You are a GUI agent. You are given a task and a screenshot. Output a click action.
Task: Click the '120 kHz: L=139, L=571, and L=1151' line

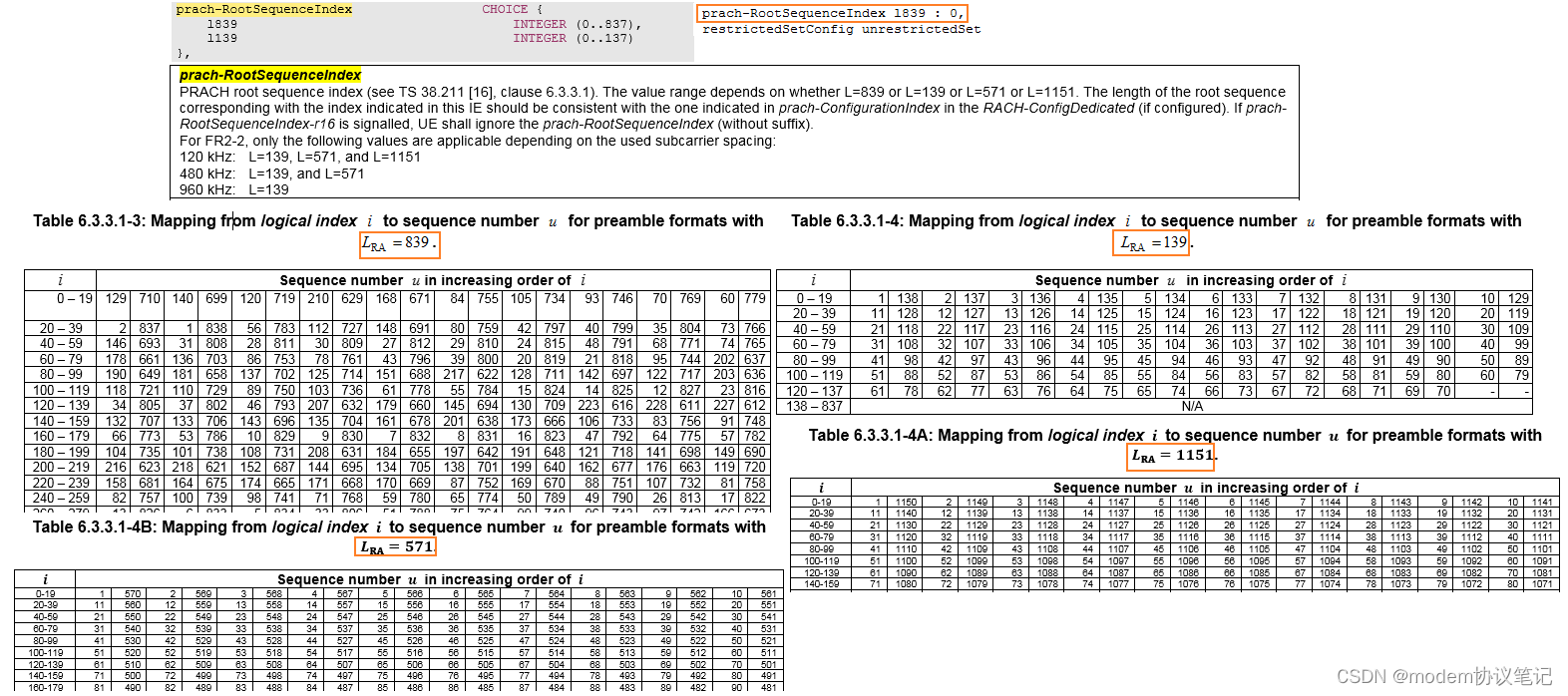point(300,157)
